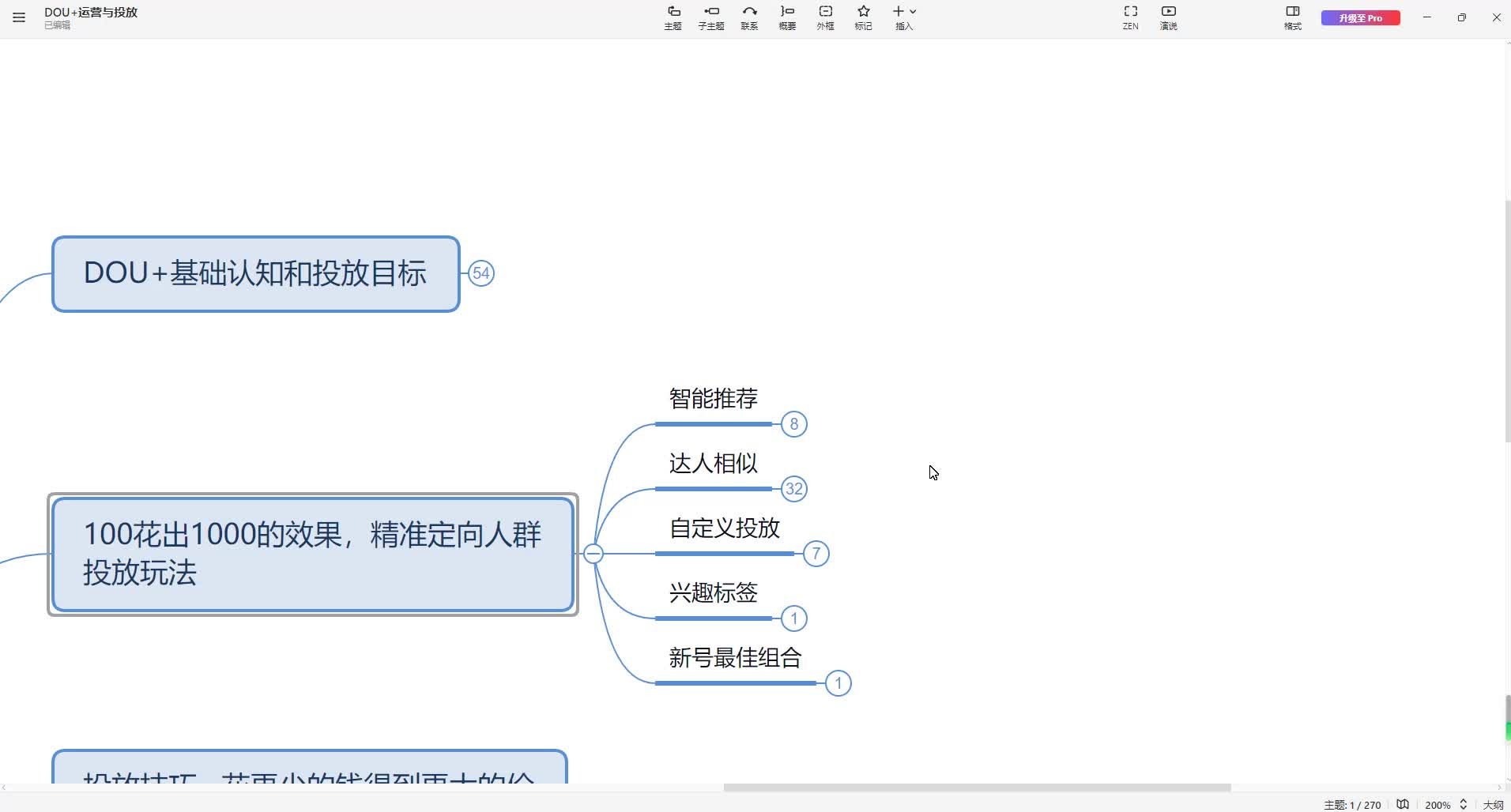Toggle the Format (格式) panel
Screen dimensions: 1511x812
click(1293, 17)
